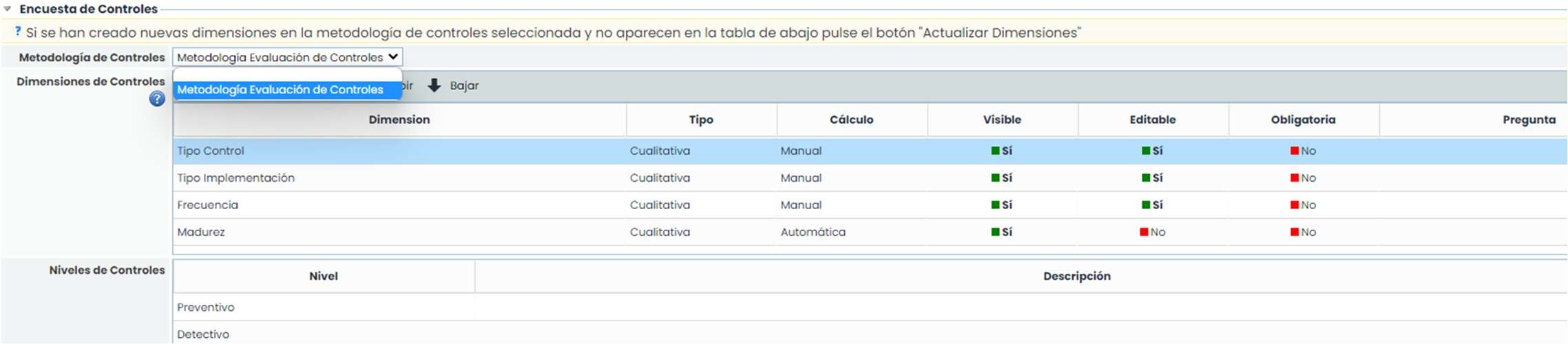Screen dimensions: 1568x344
Task: Click the red Obligatoria indicator for Madurez
Action: point(1295,233)
